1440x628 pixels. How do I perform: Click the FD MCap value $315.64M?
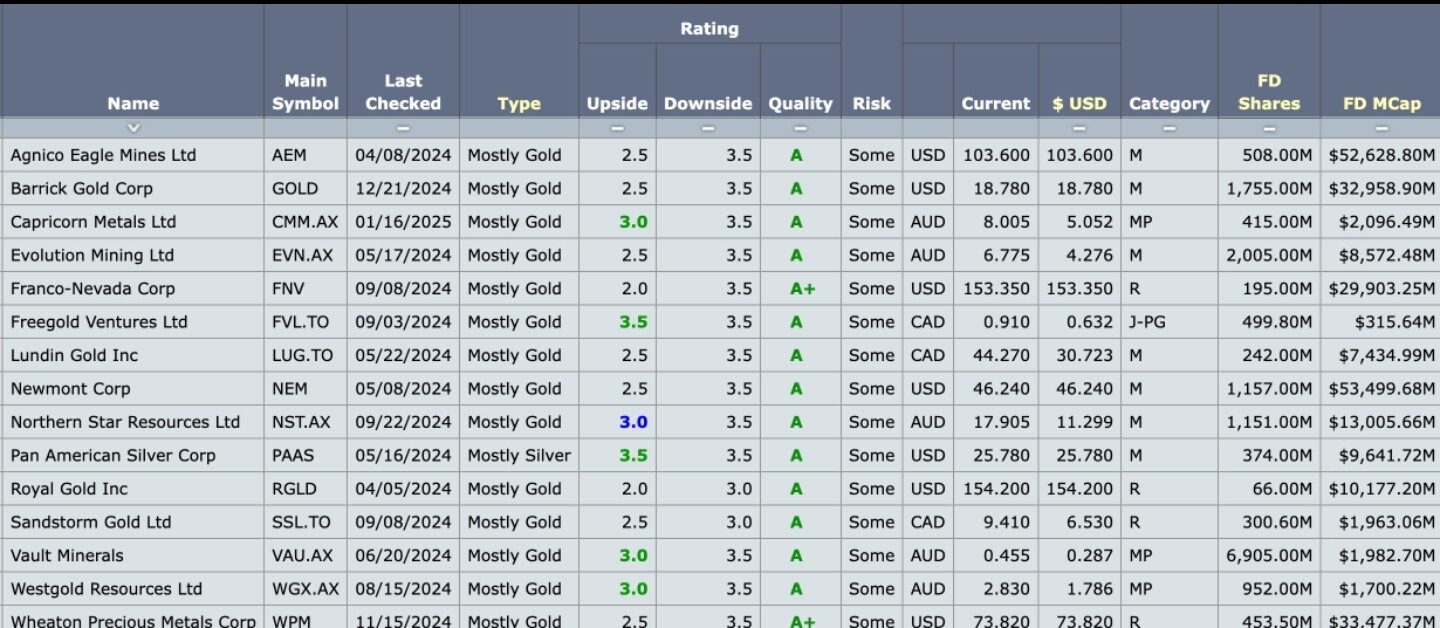1395,322
